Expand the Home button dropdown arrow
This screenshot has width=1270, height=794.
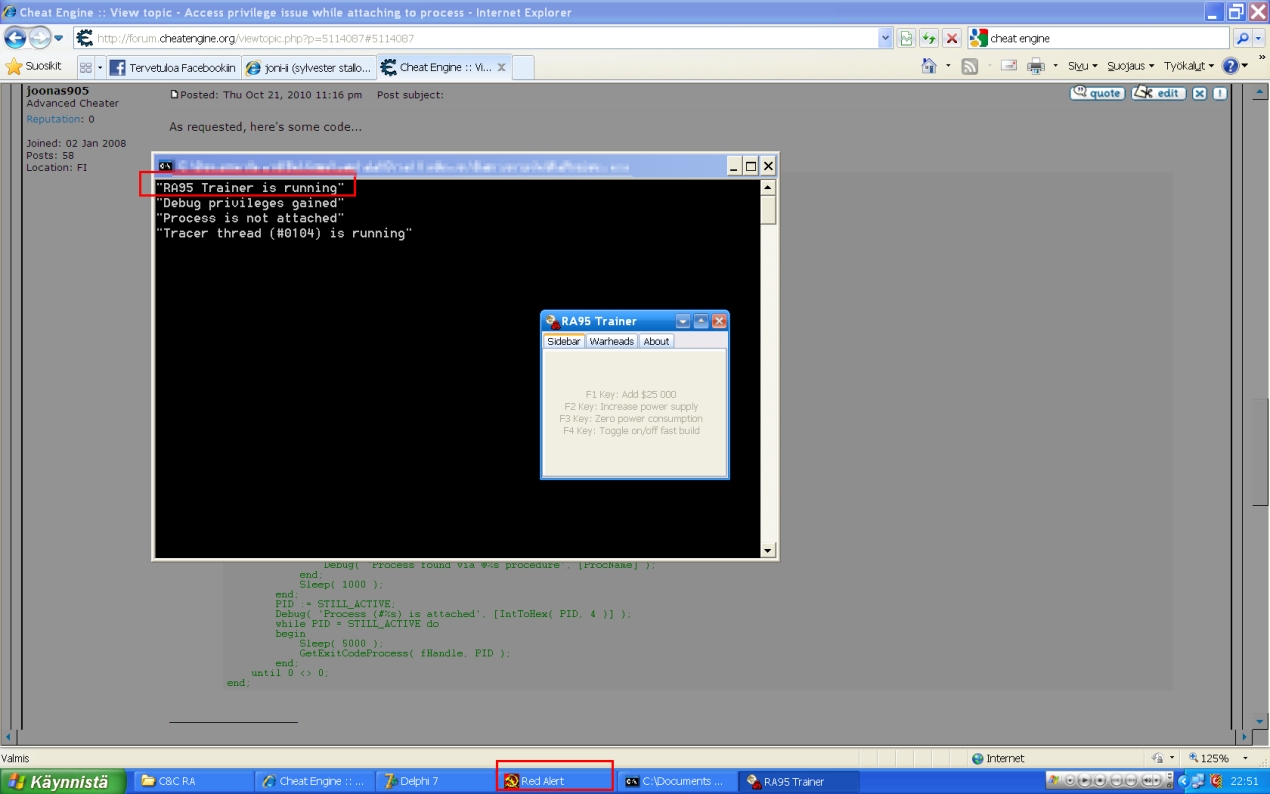coord(948,66)
